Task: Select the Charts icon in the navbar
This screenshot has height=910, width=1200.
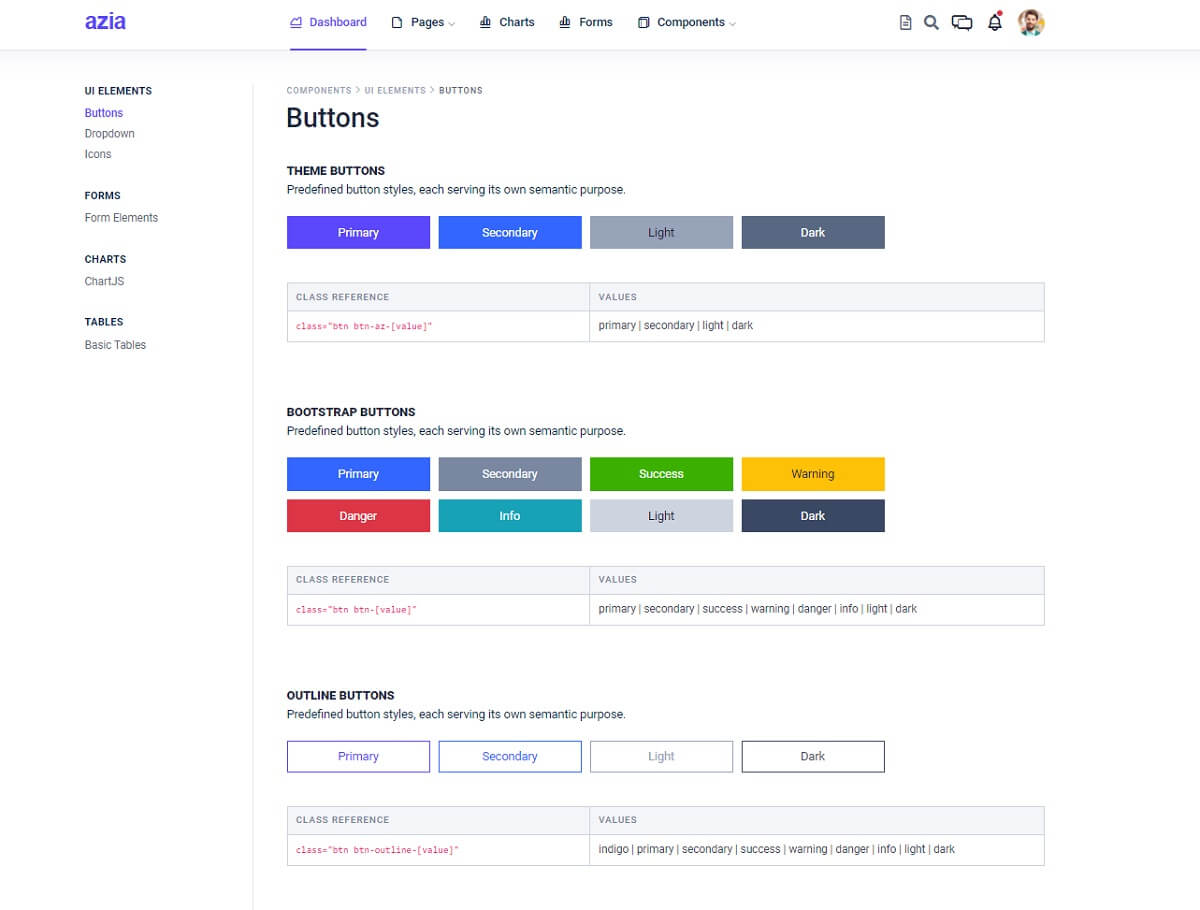Action: click(x=486, y=21)
